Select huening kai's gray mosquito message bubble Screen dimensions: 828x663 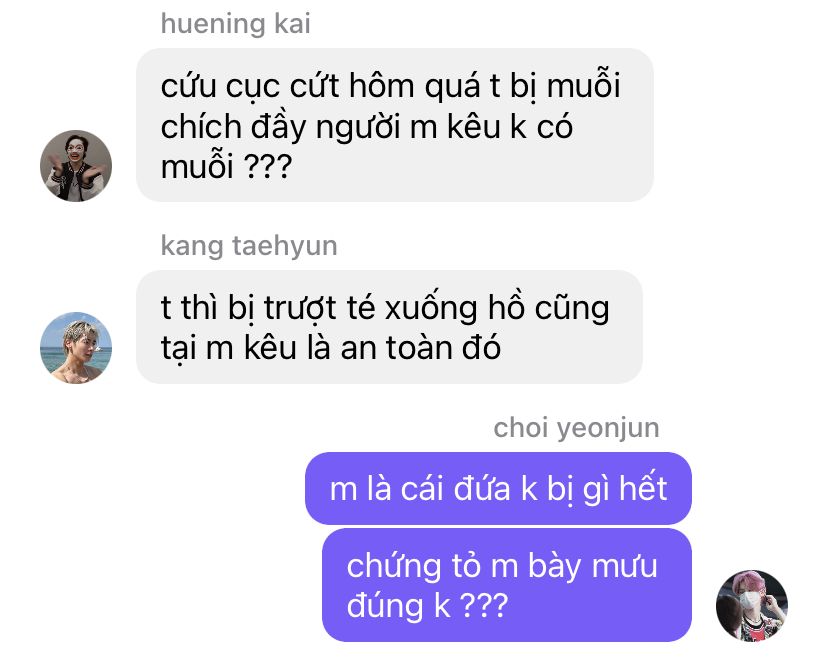[394, 125]
